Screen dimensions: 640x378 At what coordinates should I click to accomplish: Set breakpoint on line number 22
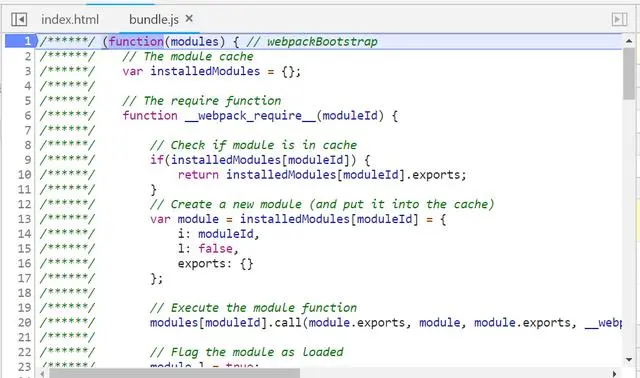pos(24,352)
